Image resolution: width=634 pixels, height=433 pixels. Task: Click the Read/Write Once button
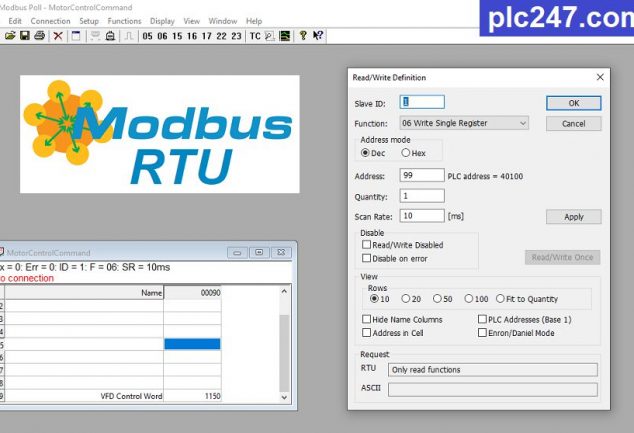pos(562,257)
